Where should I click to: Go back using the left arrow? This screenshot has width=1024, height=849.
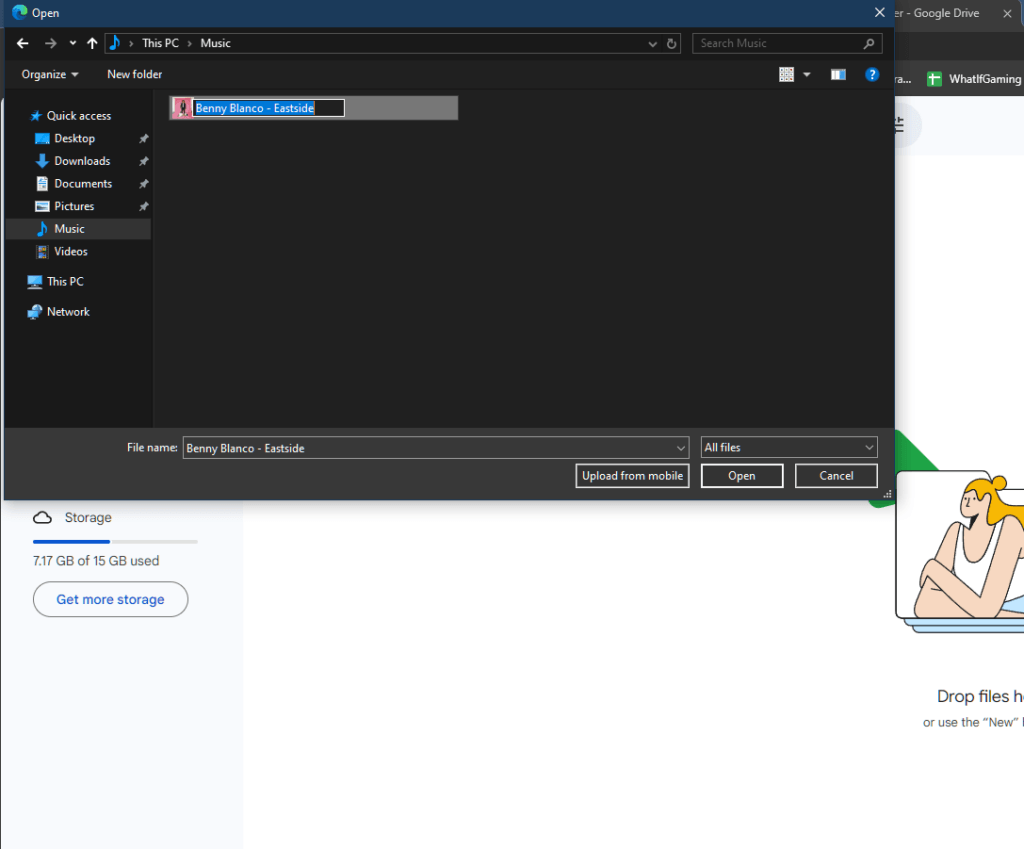click(23, 43)
